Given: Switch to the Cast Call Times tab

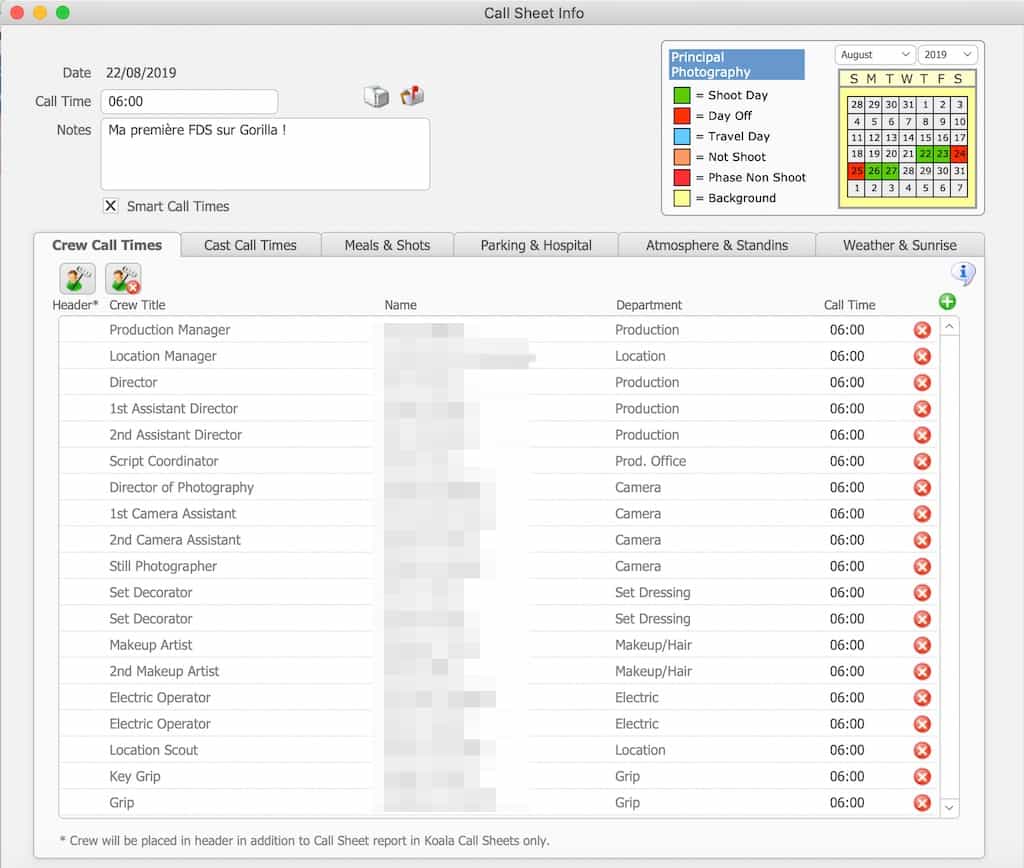Looking at the screenshot, I should [x=250, y=245].
